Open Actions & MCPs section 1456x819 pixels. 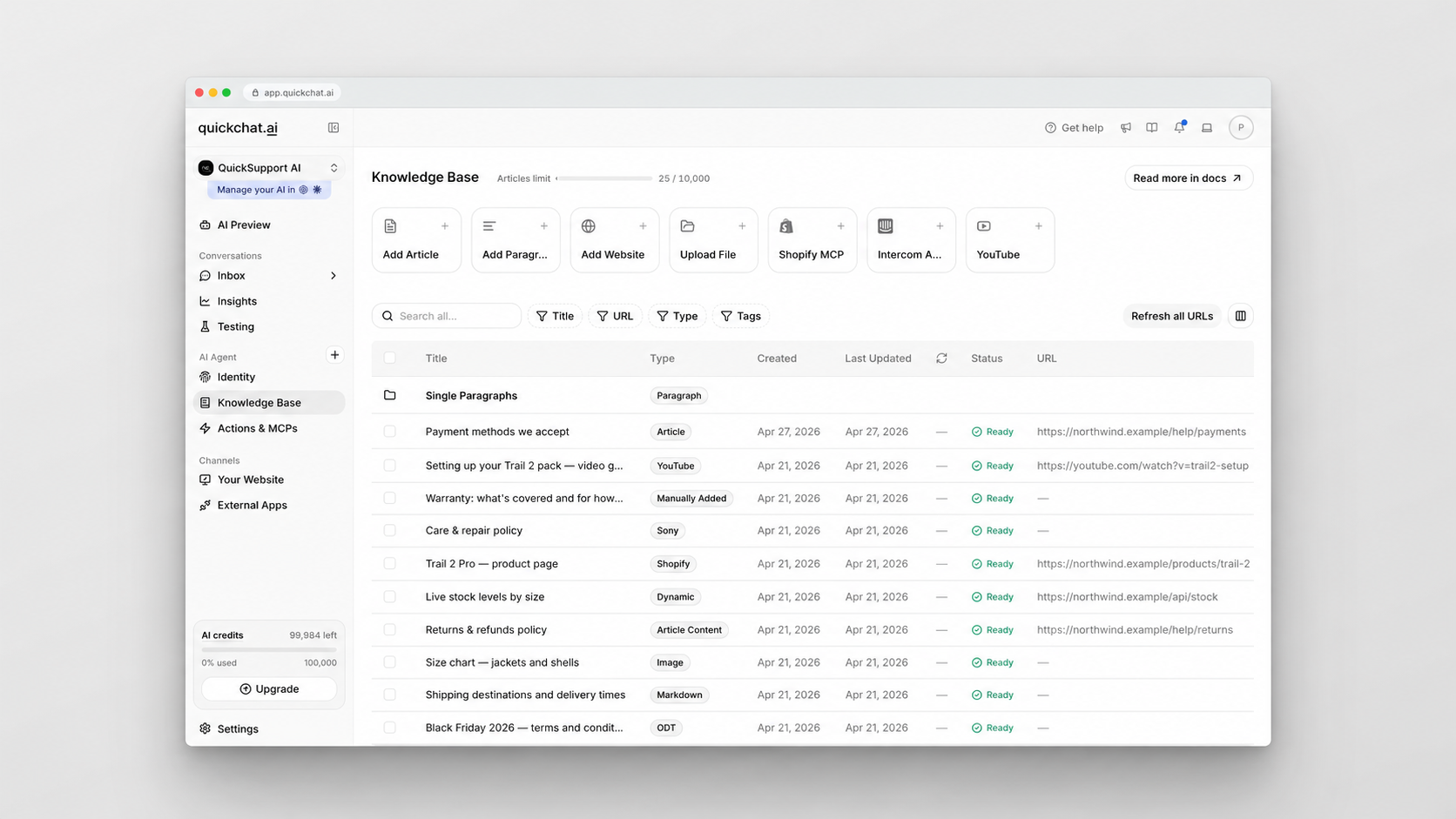coord(269,428)
